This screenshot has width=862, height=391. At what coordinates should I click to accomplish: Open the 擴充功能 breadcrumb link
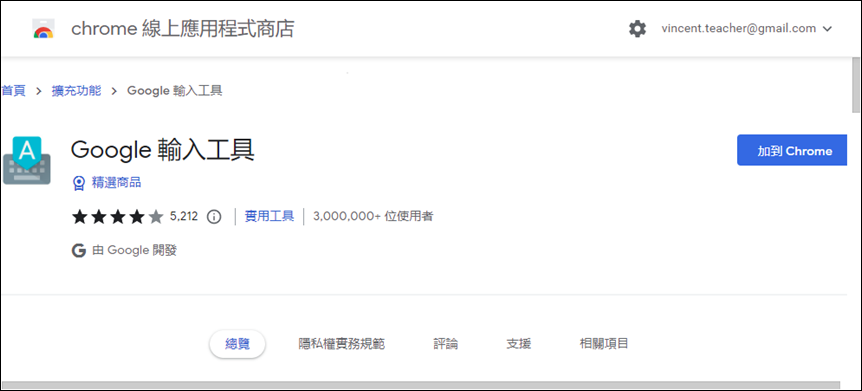pyautogui.click(x=76, y=91)
